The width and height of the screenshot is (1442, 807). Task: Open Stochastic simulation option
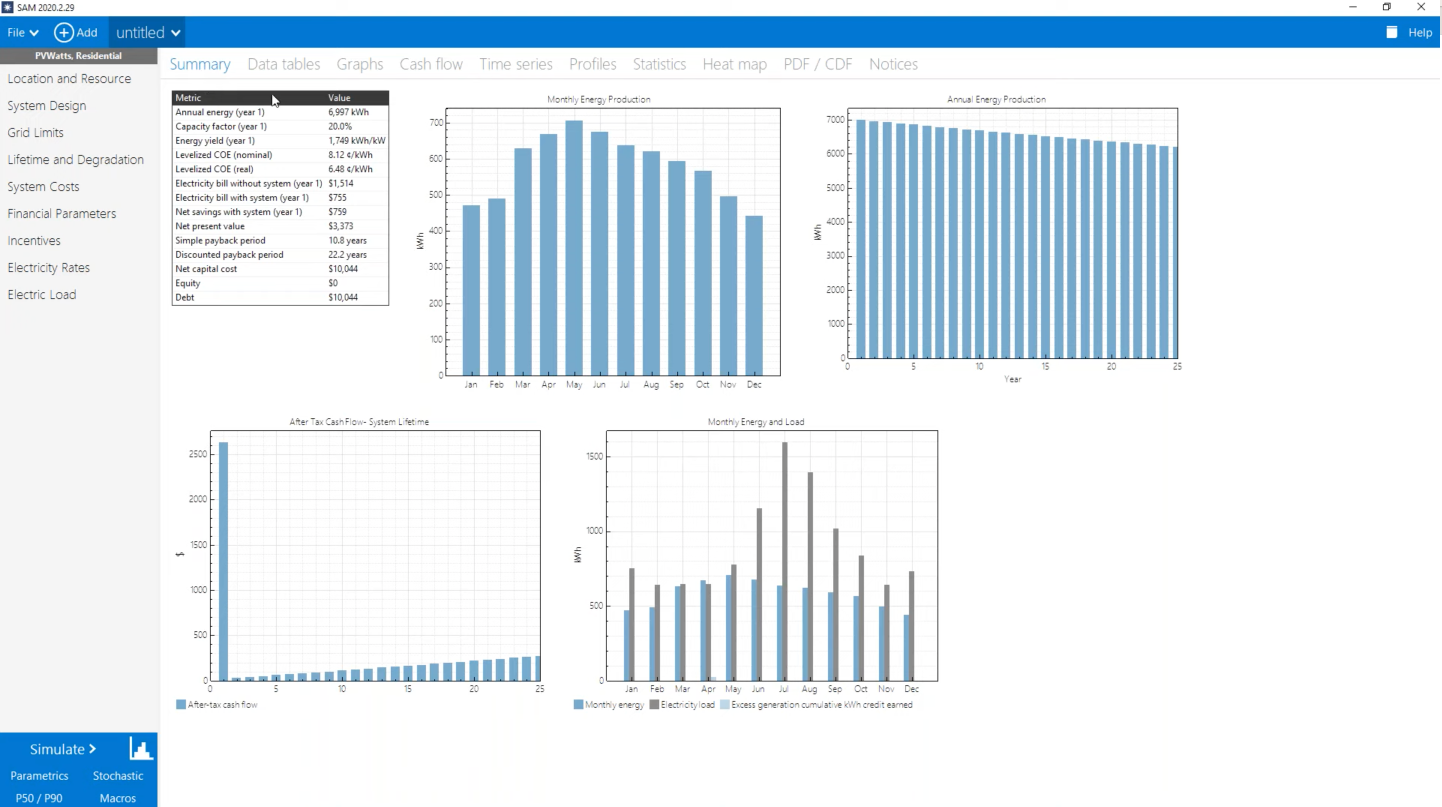click(118, 776)
